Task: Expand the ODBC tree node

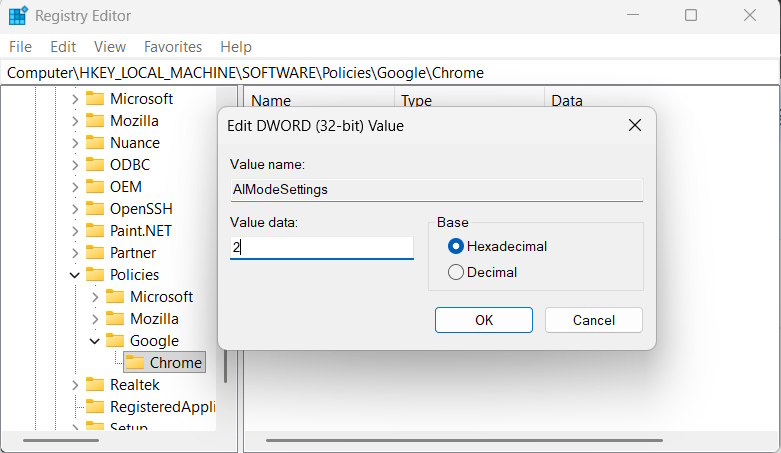Action: point(75,164)
